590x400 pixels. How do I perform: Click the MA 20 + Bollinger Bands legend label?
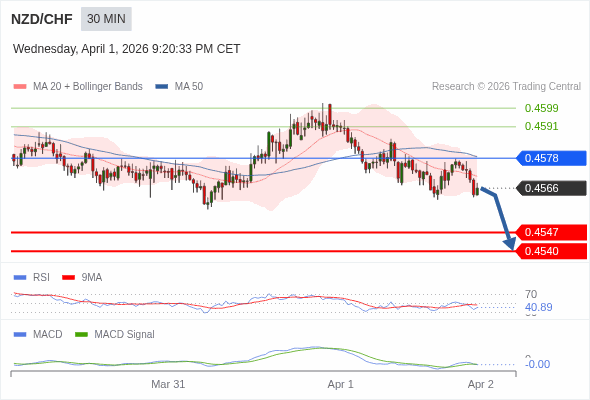tap(88, 87)
